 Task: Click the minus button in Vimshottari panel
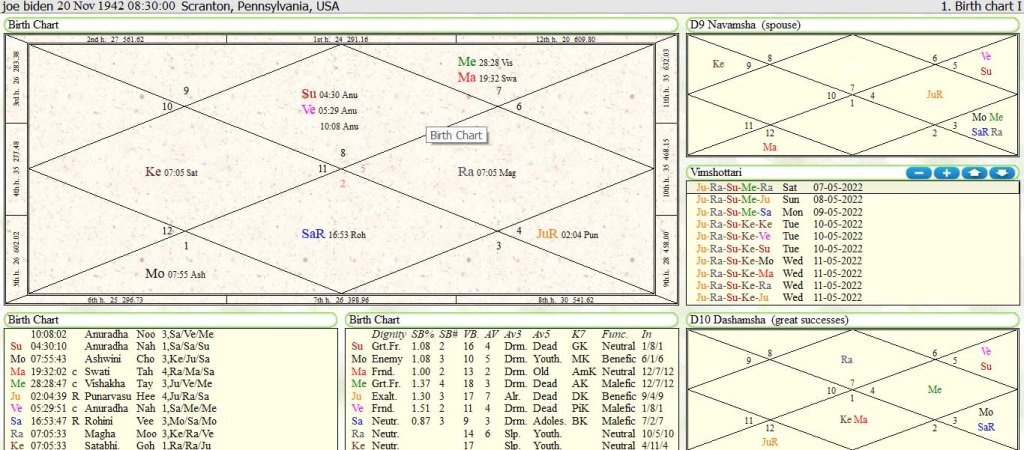pyautogui.click(x=918, y=173)
